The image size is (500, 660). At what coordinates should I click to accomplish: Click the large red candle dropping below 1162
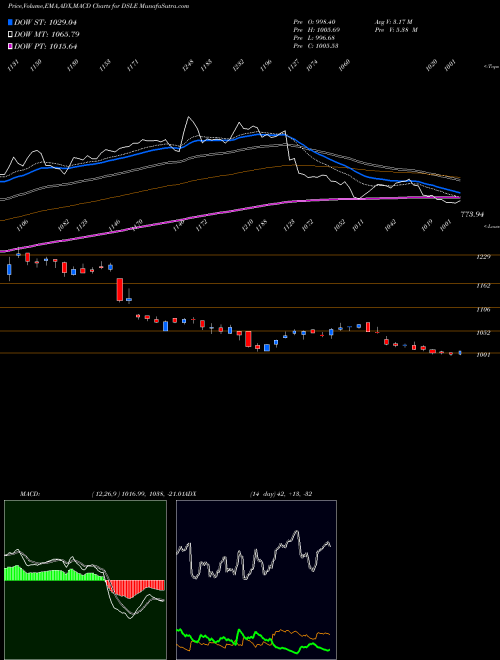coord(120,289)
